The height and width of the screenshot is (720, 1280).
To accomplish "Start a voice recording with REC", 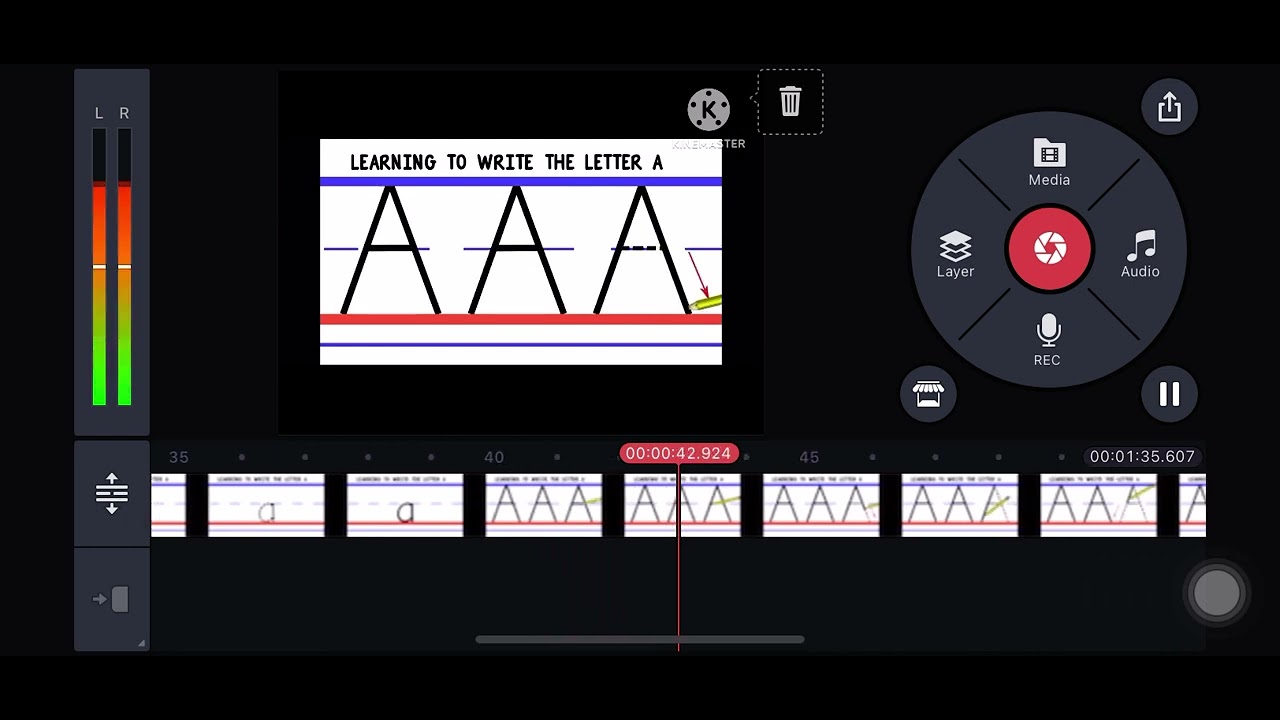I will click(1047, 341).
